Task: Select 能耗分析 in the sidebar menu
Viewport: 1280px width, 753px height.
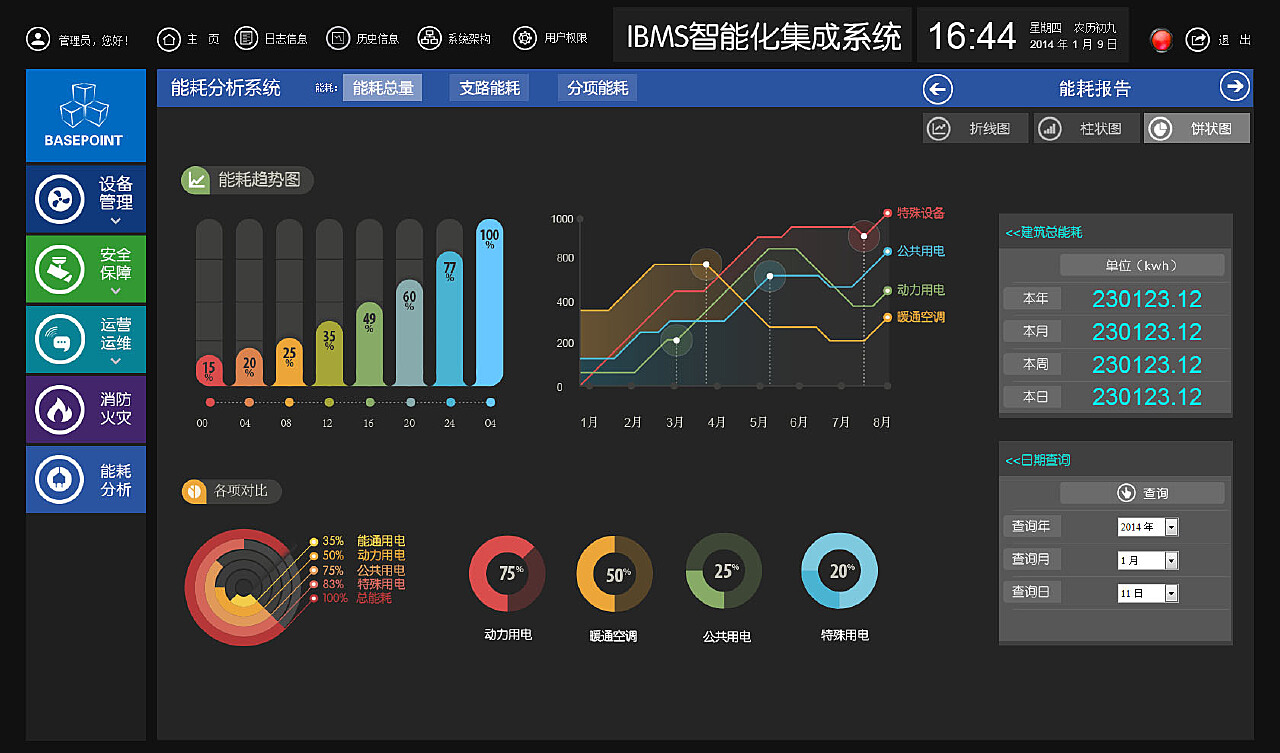Action: 86,479
